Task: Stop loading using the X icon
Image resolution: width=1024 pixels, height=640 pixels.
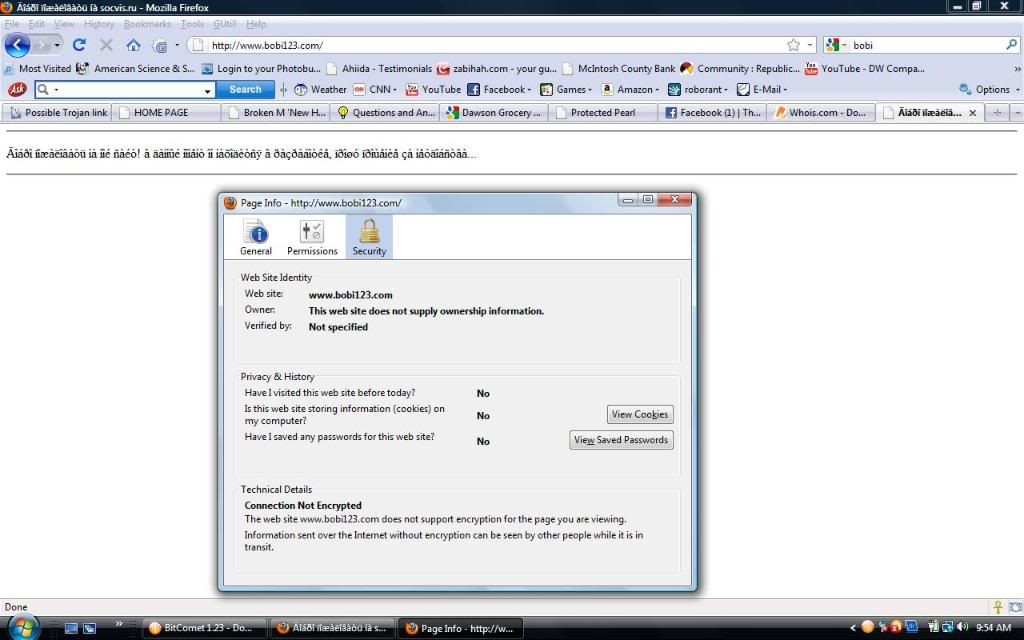Action: pos(106,45)
